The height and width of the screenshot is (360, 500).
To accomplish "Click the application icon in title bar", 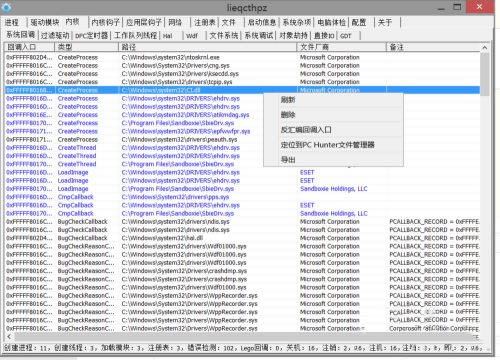I will tap(6, 7).
